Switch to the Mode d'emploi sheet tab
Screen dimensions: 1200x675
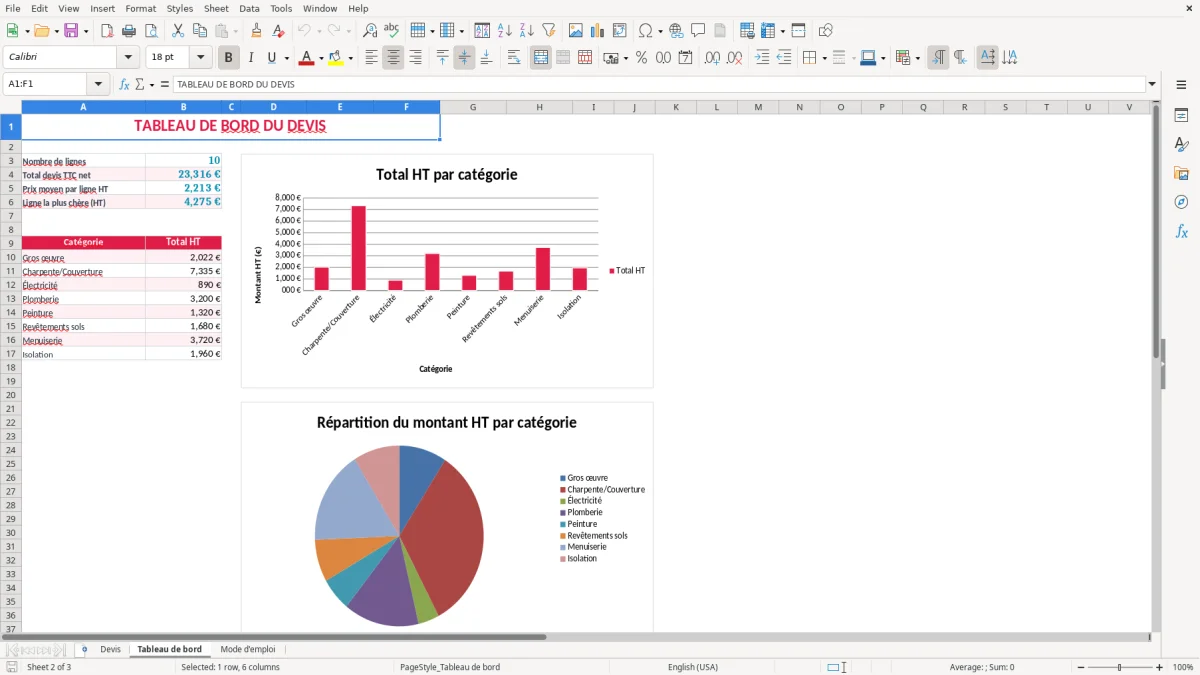[x=248, y=650]
